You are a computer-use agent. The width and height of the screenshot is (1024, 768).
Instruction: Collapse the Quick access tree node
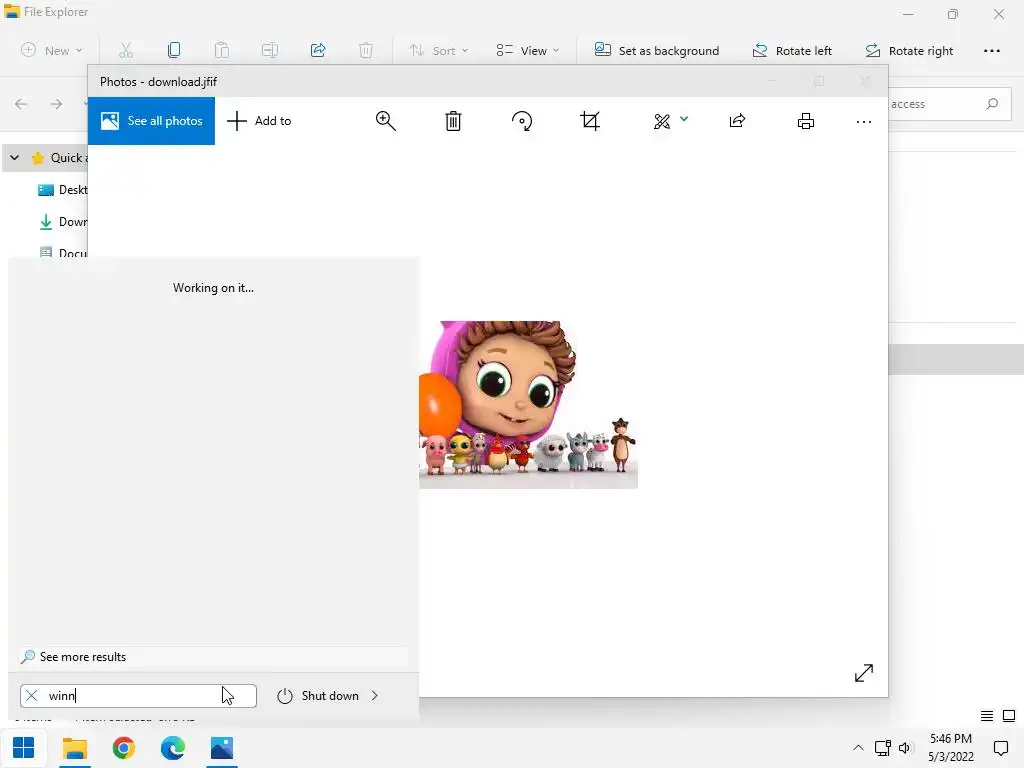(x=14, y=157)
